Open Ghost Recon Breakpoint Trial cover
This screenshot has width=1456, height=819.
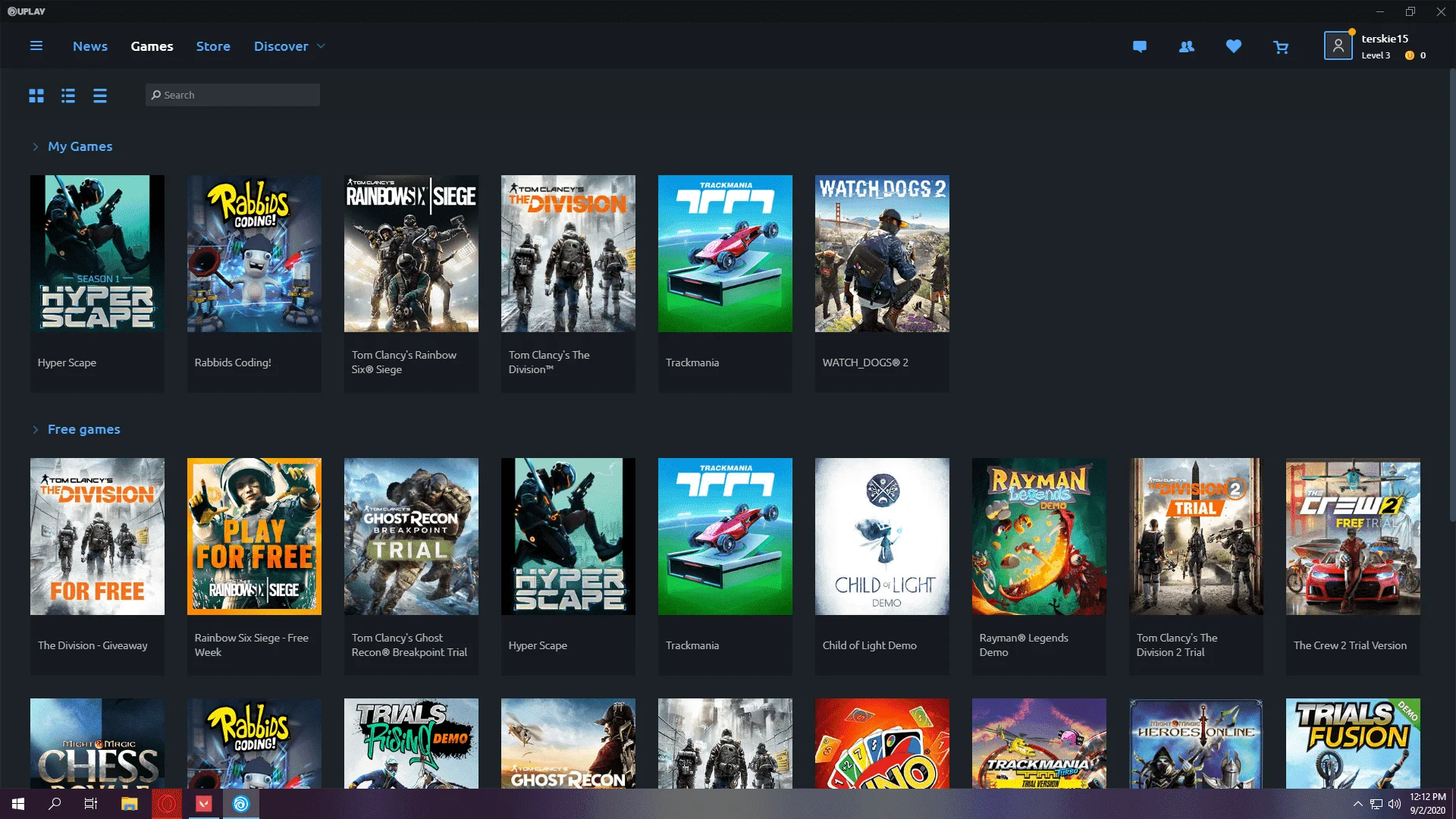click(x=411, y=536)
